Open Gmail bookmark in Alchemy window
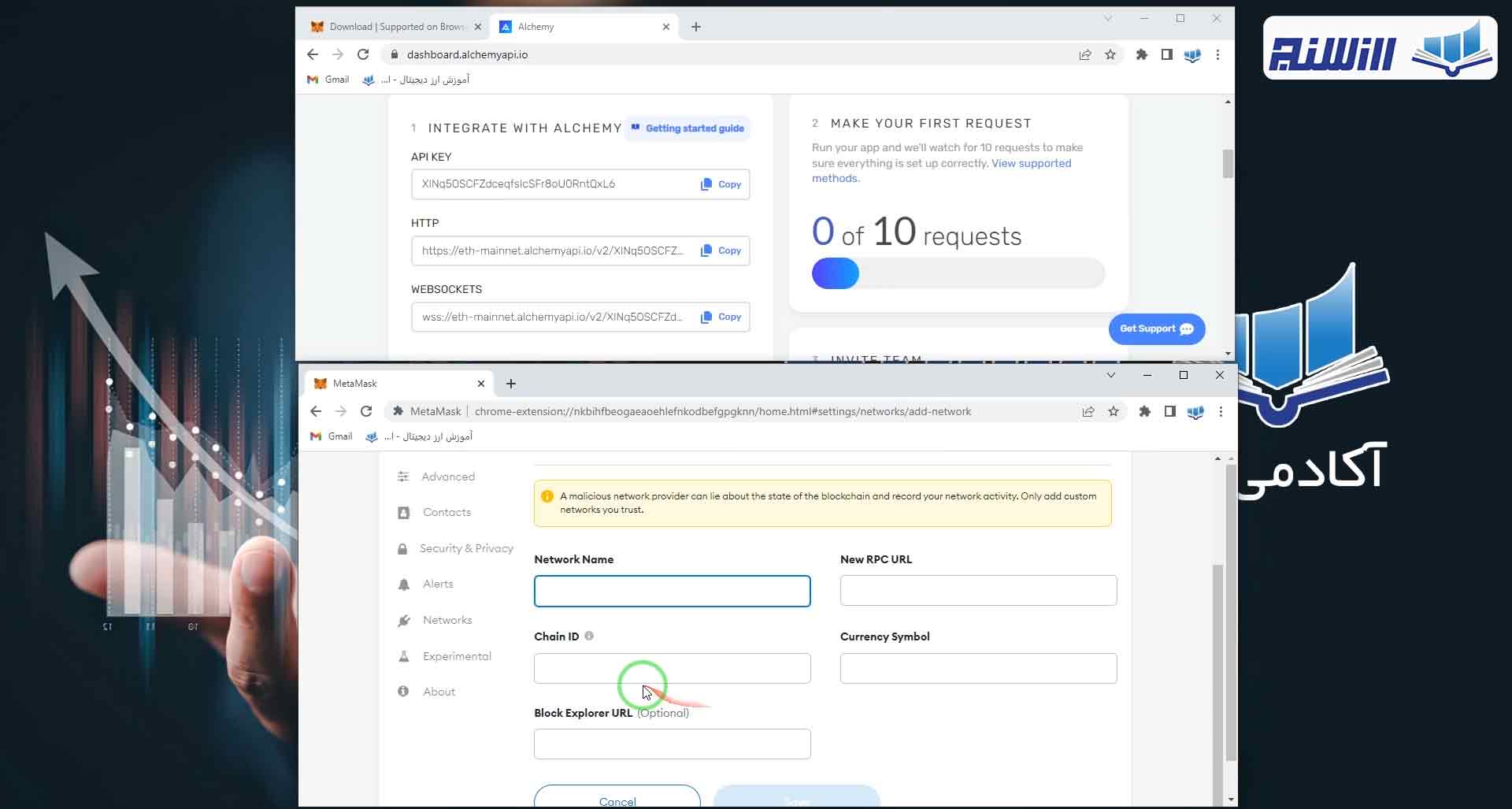 tap(328, 80)
